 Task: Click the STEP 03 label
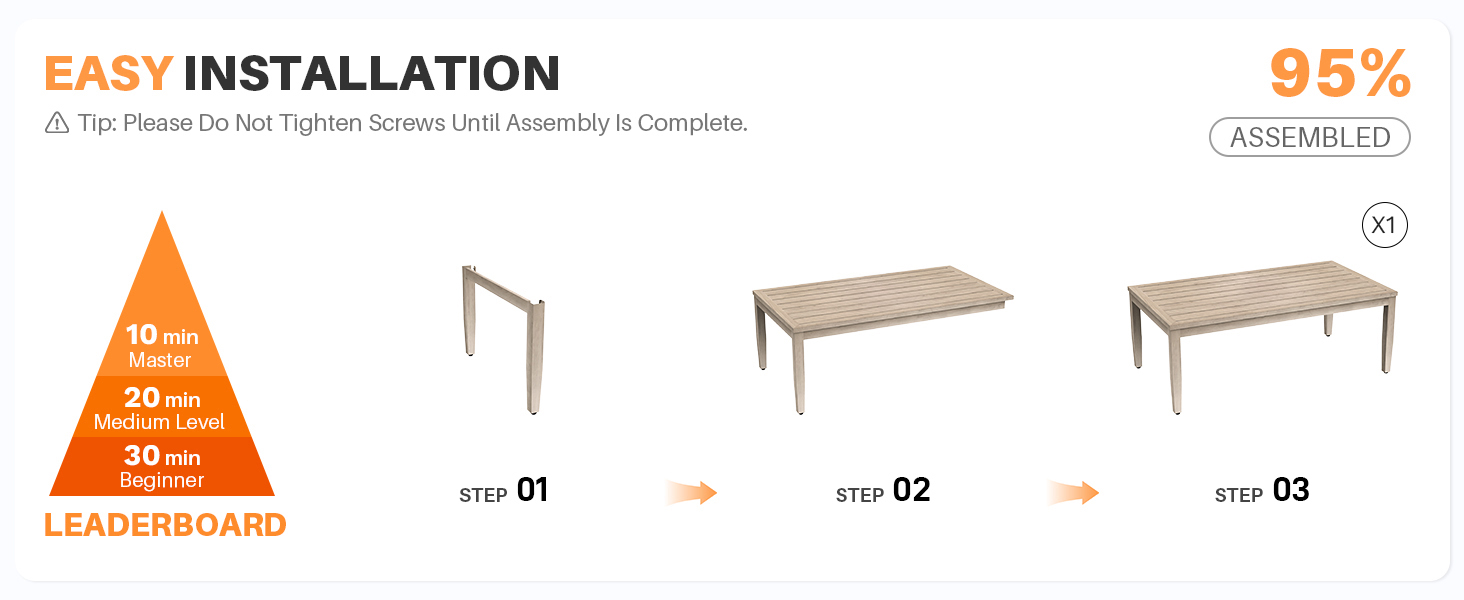coord(1262,492)
